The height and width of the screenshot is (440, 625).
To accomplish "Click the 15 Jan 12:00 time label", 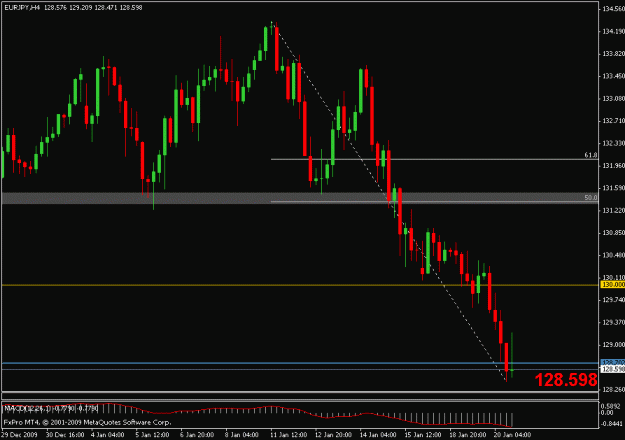I will [423, 434].
